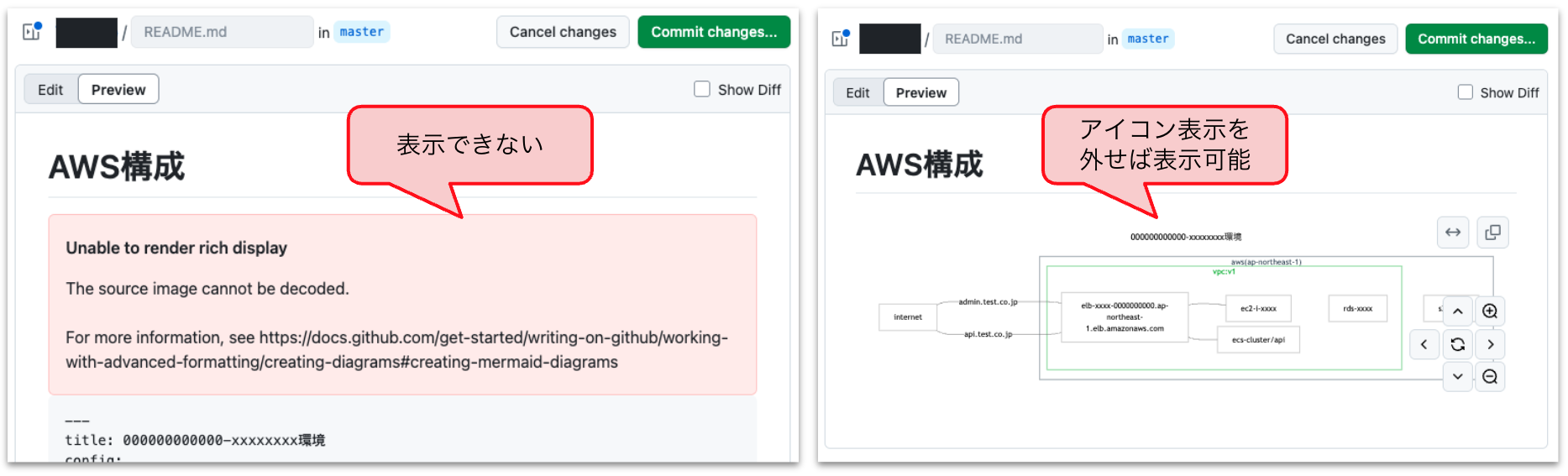This screenshot has width=1568, height=476.
Task: Copy the mermaid diagram code icon
Action: [x=1492, y=233]
